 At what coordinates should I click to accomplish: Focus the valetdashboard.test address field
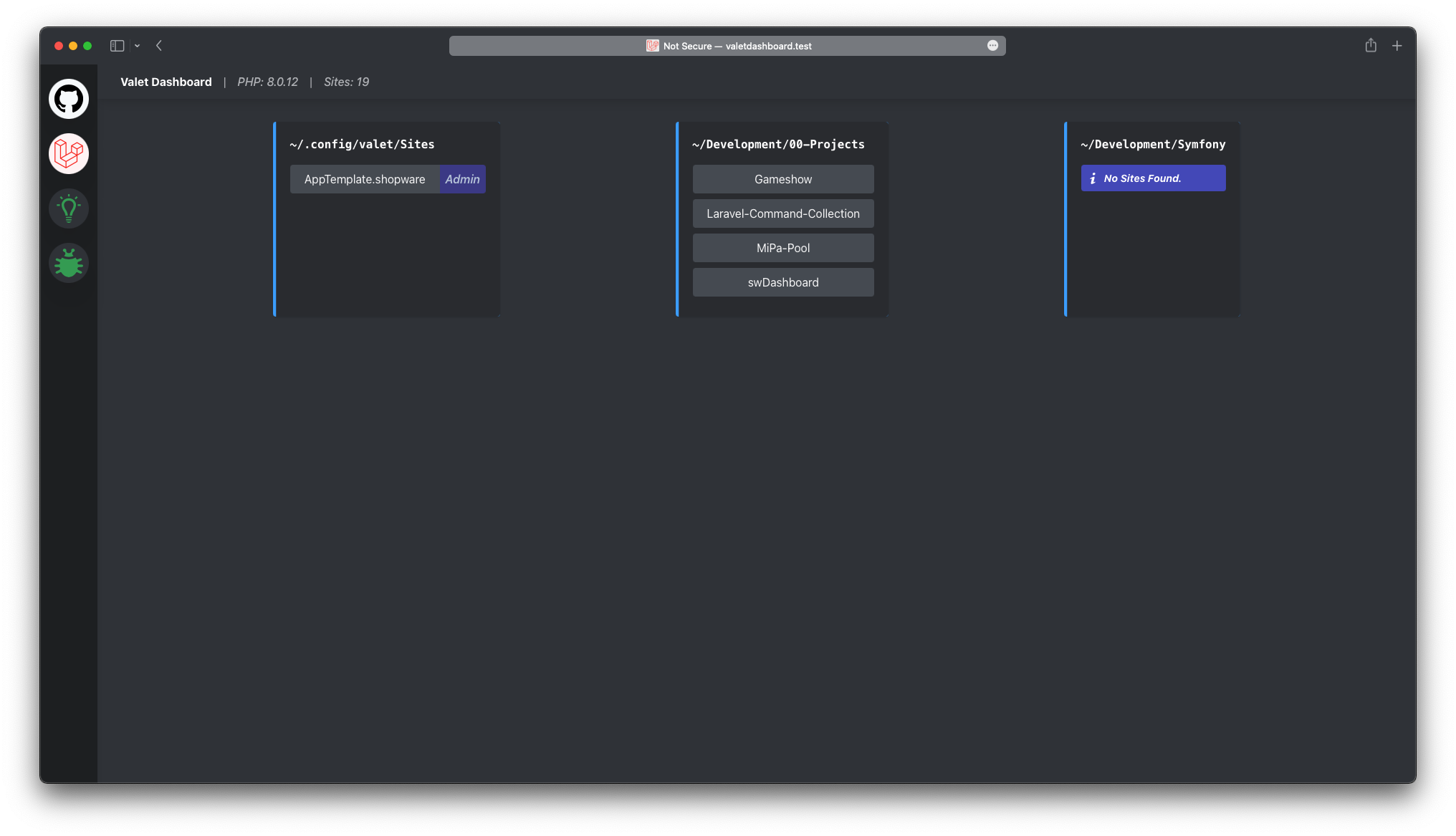[x=768, y=46]
